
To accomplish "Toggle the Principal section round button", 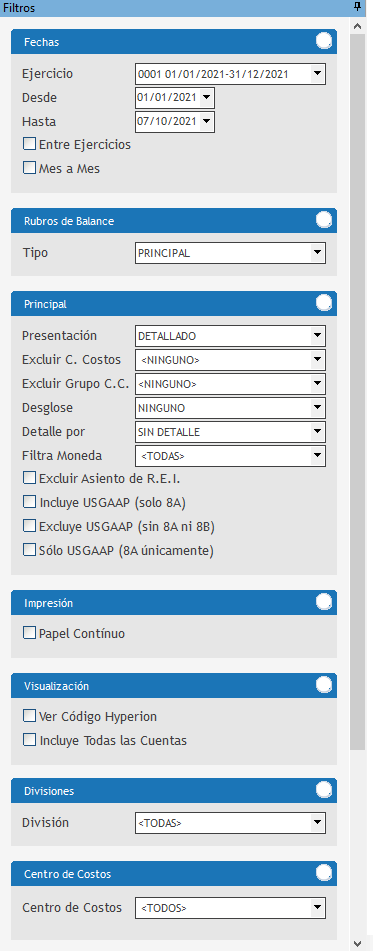I will pyautogui.click(x=324, y=303).
